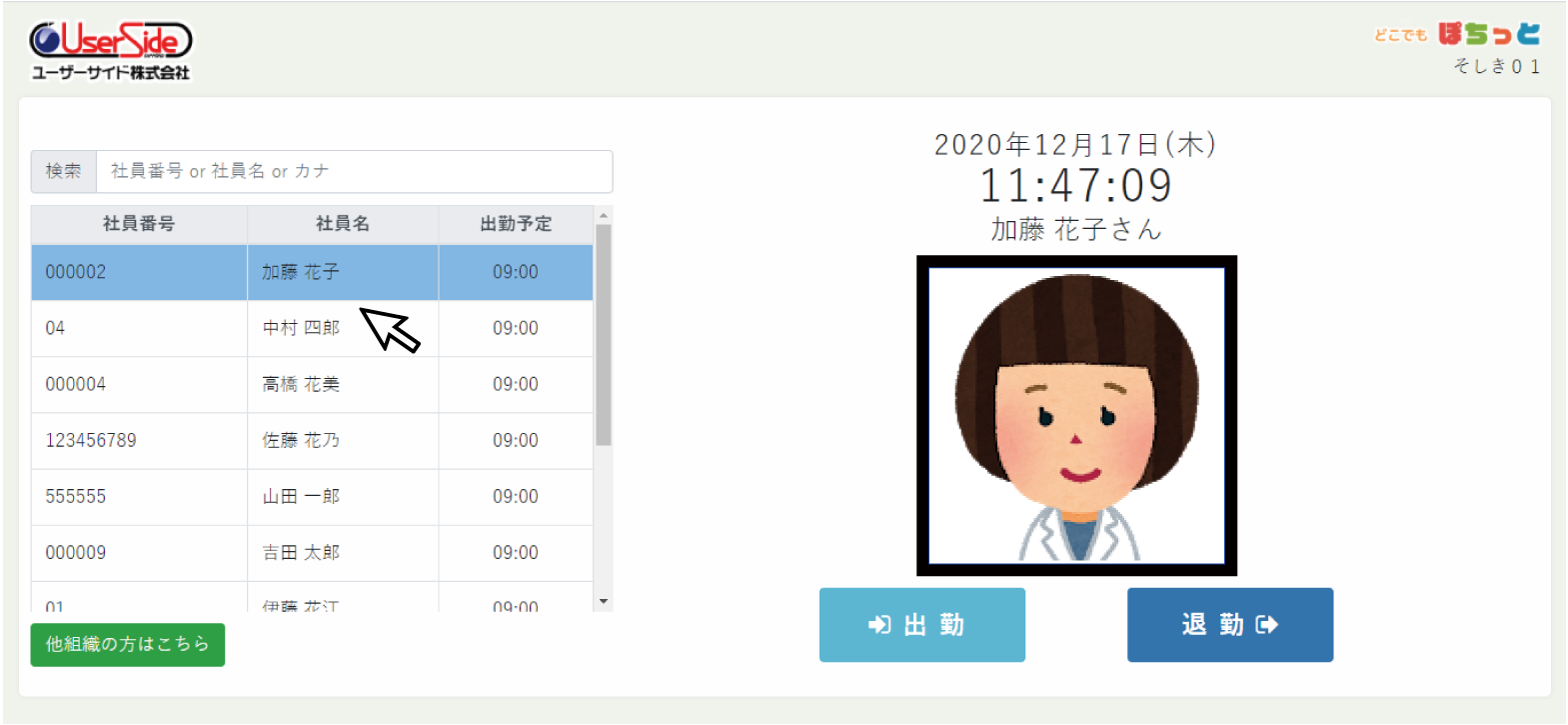Image resolution: width=1568 pixels, height=725 pixels.
Task: Click the どこでもぽちっと app logo
Action: [x=1457, y=34]
